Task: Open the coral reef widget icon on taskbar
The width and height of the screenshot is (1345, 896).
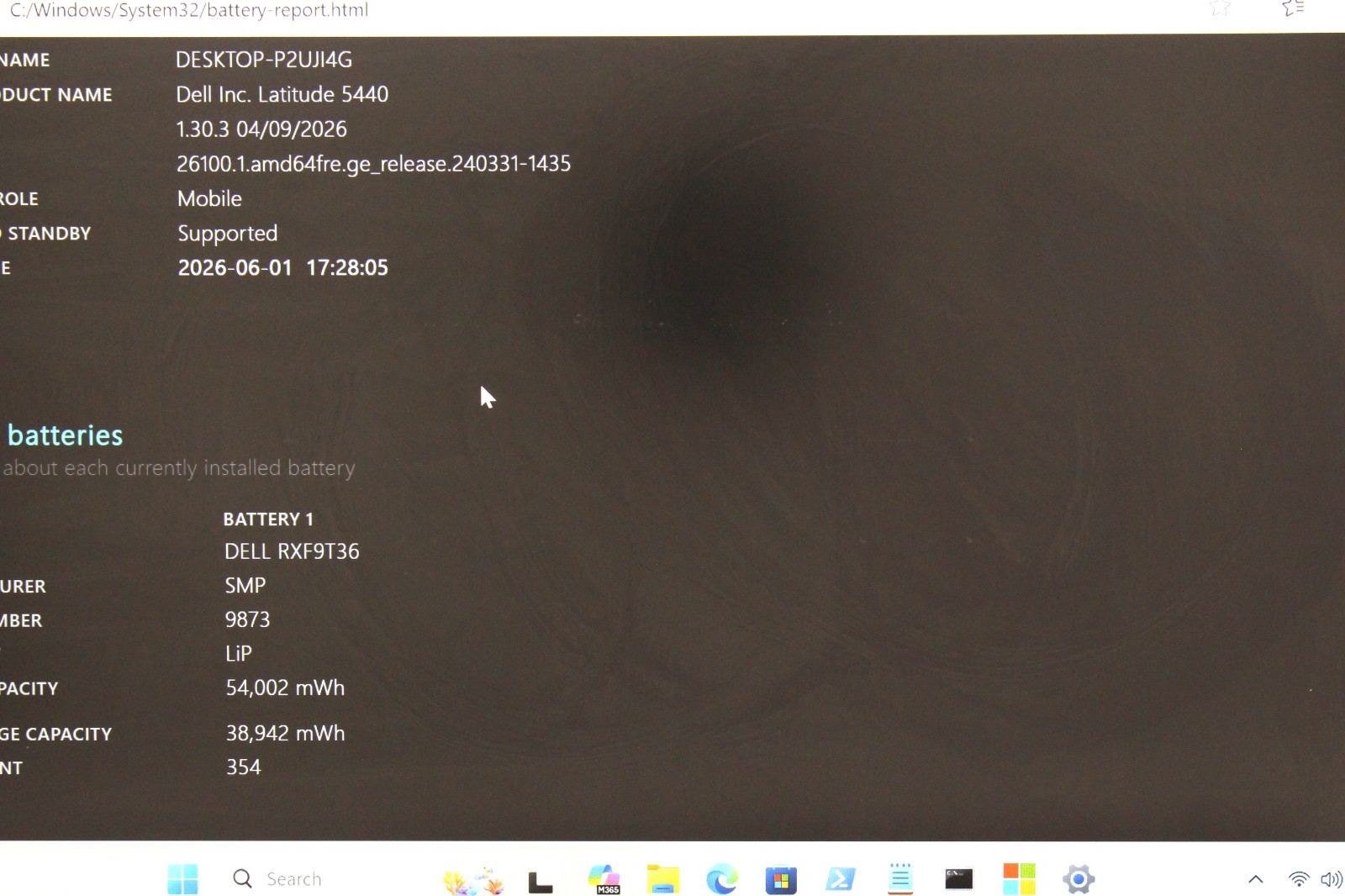Action: point(473,880)
